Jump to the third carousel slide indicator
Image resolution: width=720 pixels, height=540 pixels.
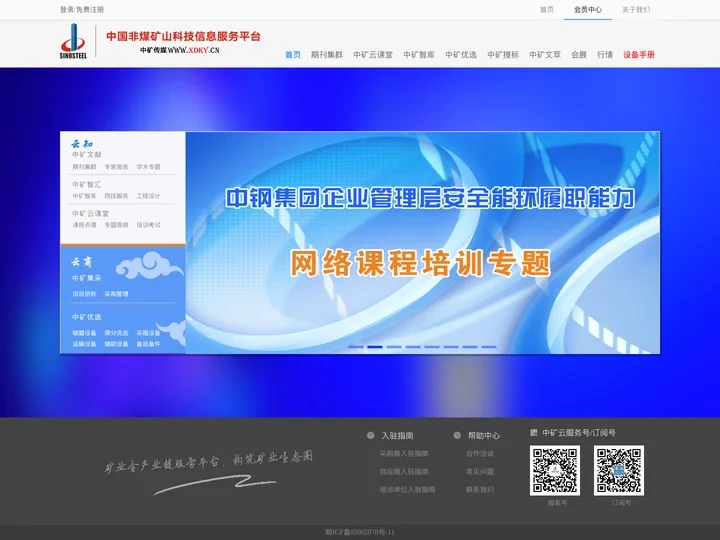click(x=394, y=347)
